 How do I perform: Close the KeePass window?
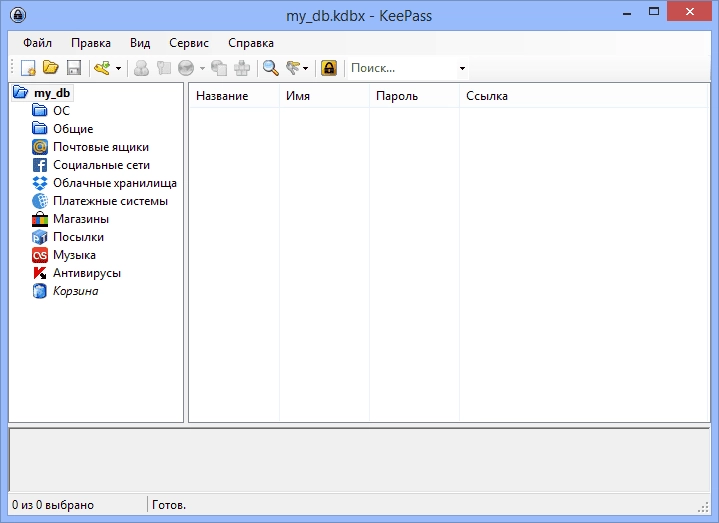pyautogui.click(x=690, y=12)
